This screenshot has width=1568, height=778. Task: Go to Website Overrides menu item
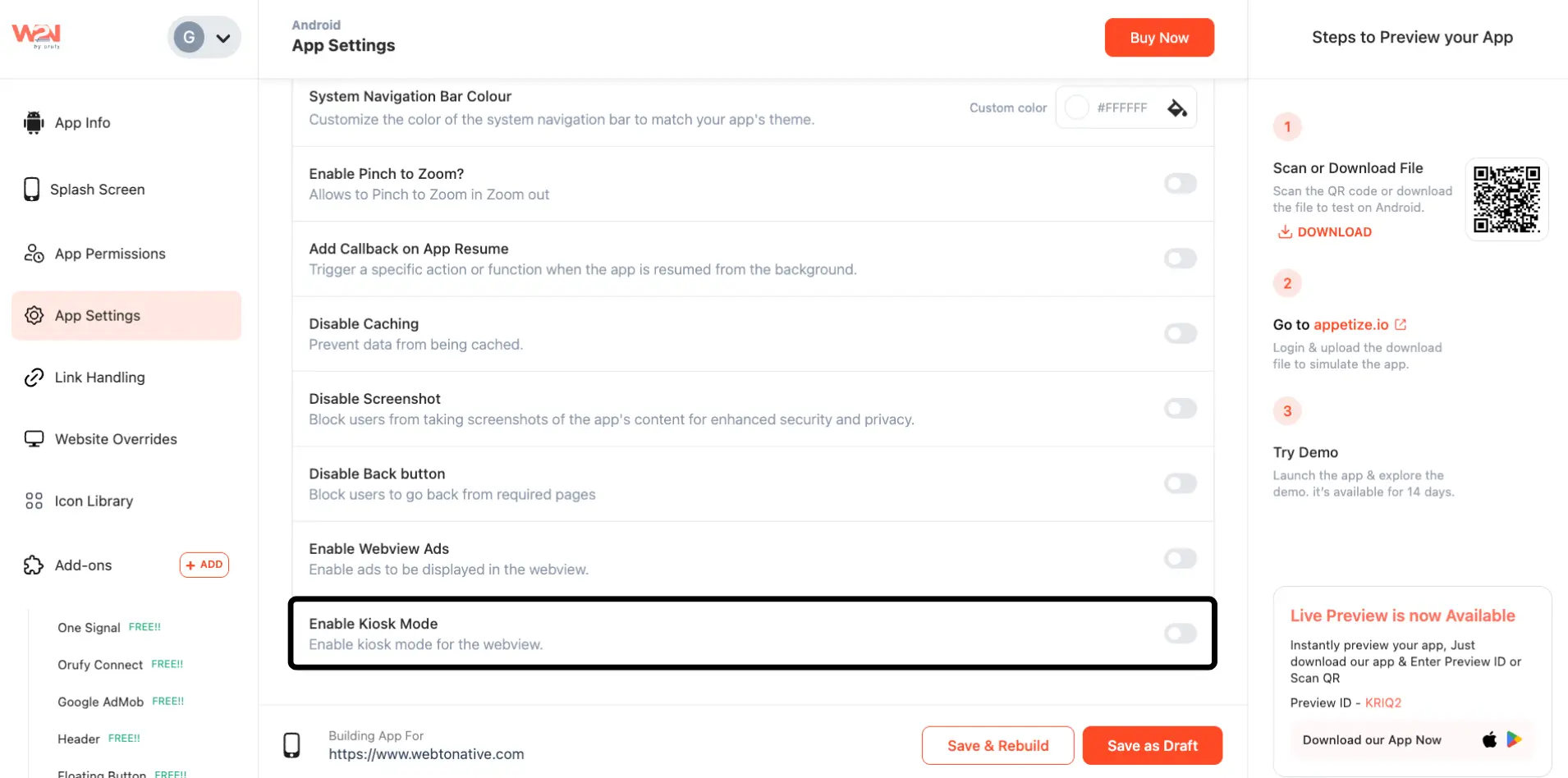tap(115, 439)
